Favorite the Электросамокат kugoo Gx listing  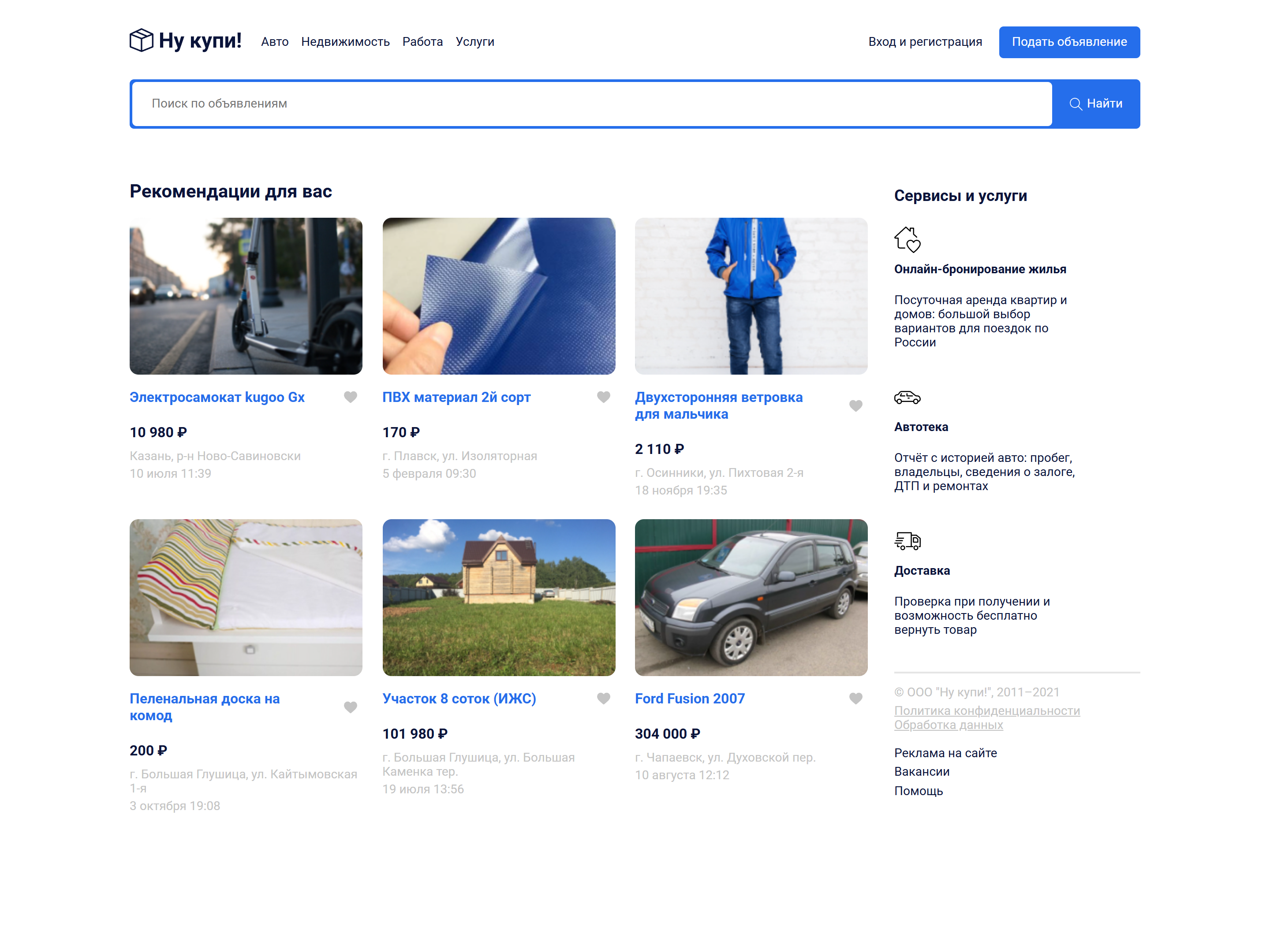pos(350,397)
